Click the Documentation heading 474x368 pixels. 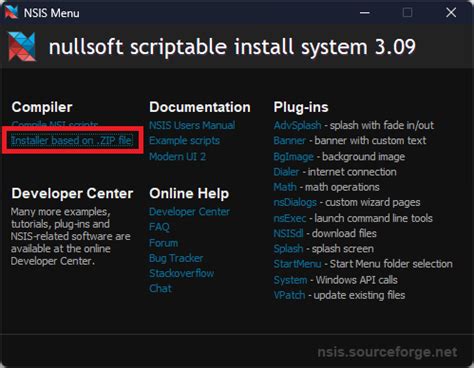[200, 107]
